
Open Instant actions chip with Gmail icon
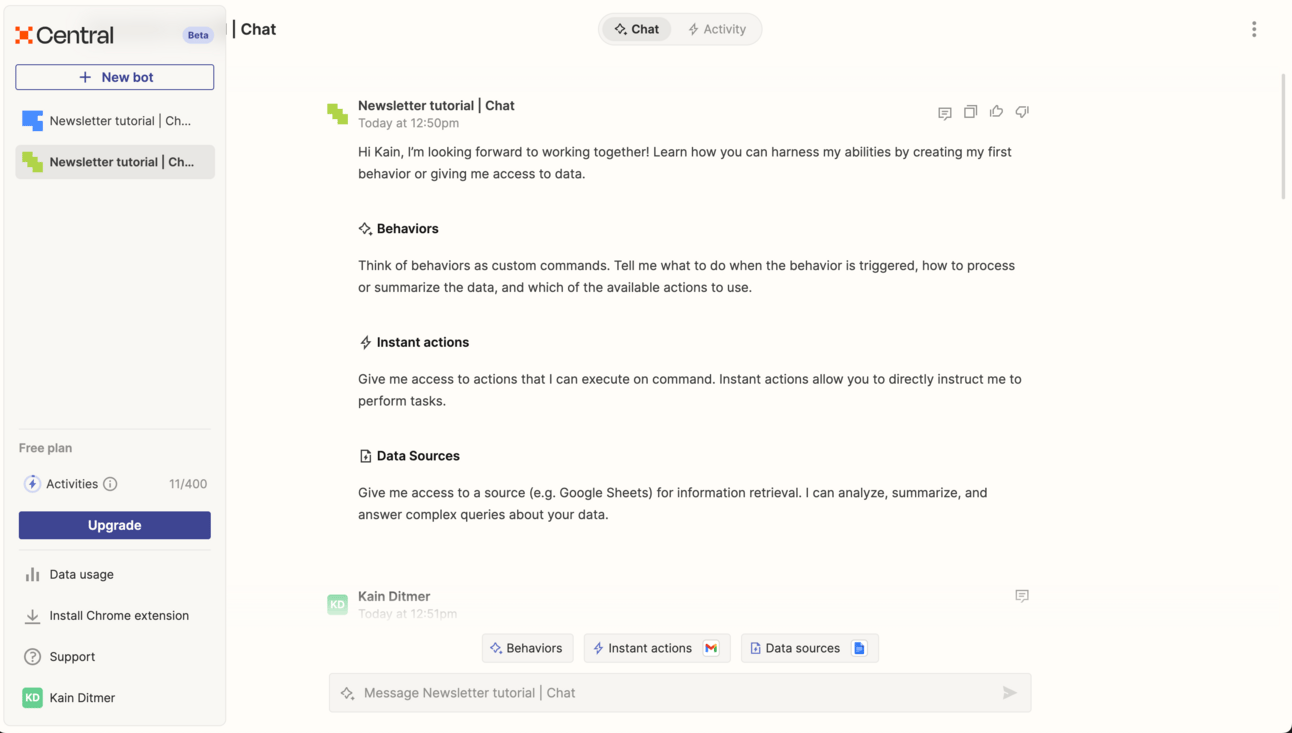click(657, 648)
